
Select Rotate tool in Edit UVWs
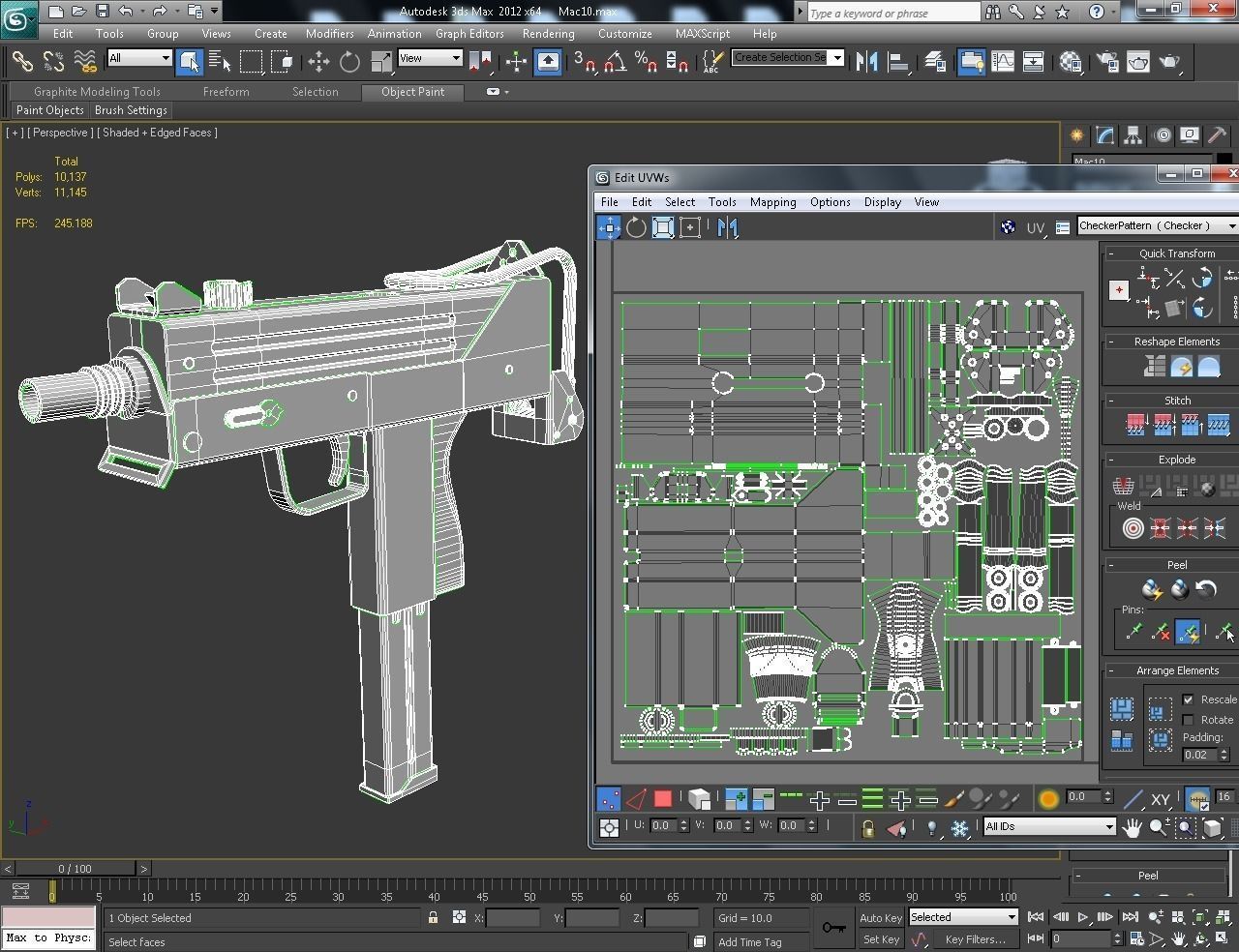pos(636,227)
